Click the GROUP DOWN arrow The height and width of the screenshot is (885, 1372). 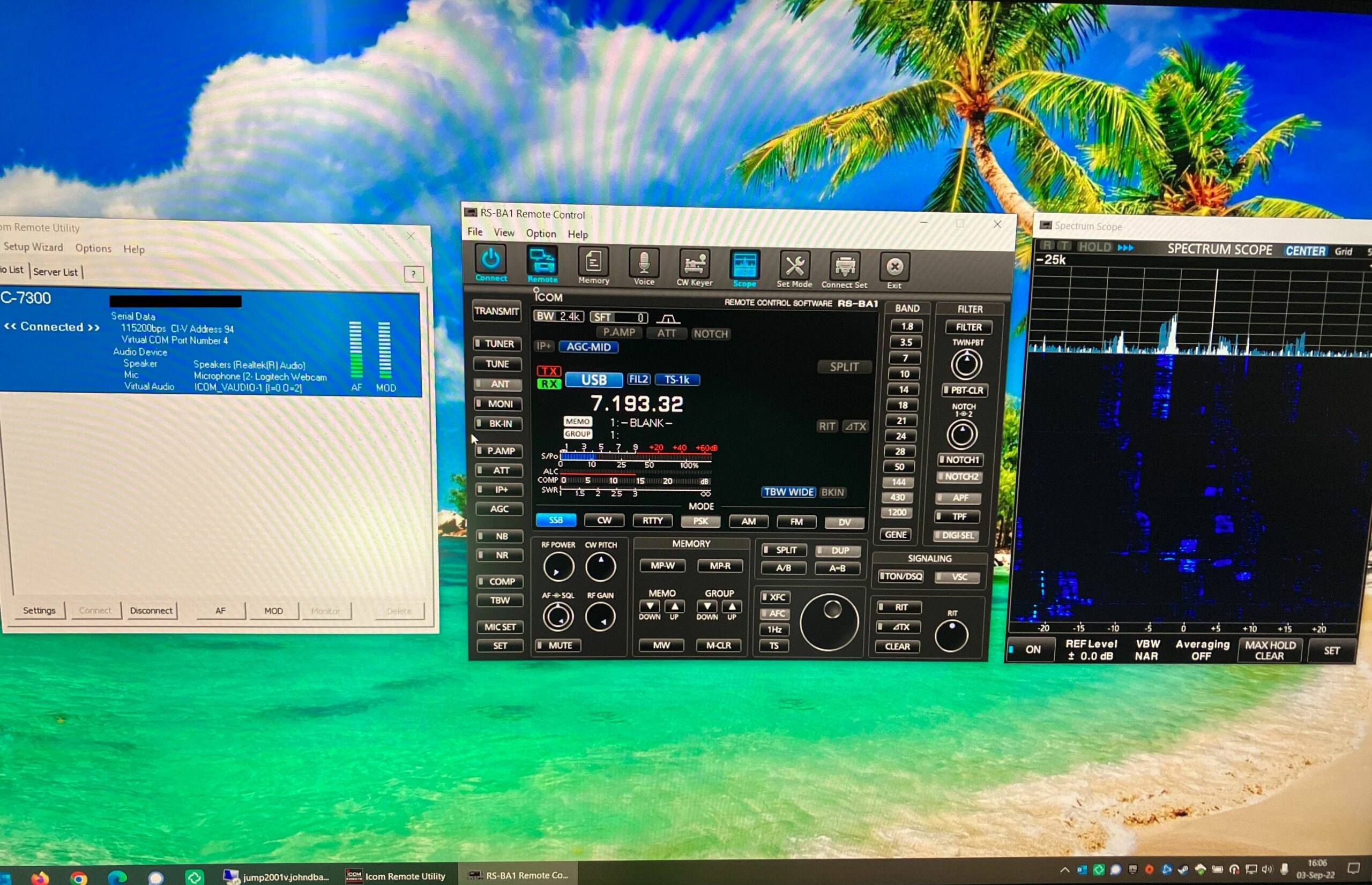707,607
